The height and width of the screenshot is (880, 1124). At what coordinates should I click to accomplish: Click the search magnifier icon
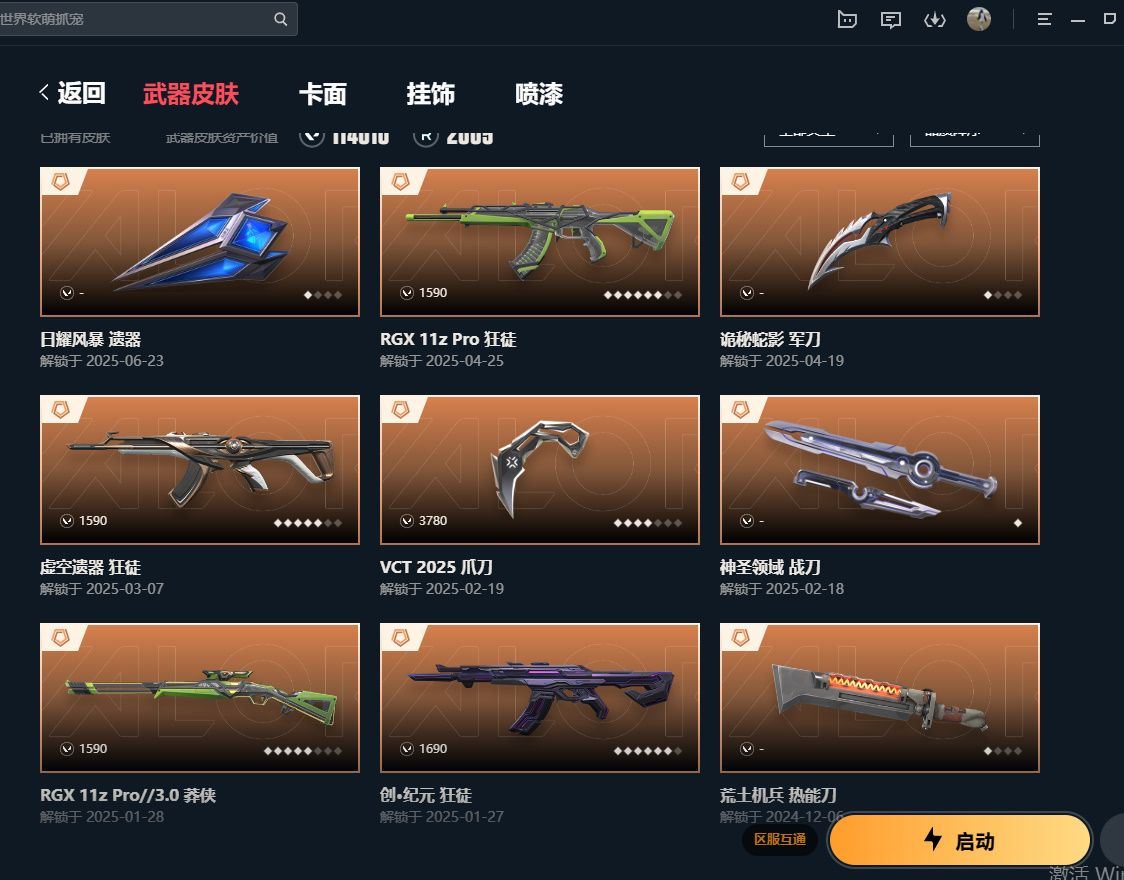coord(280,19)
